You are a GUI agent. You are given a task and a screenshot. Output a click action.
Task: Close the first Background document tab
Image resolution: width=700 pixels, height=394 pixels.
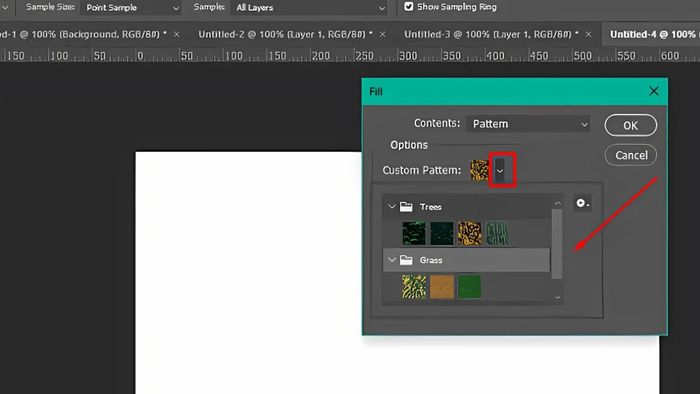click(x=177, y=34)
